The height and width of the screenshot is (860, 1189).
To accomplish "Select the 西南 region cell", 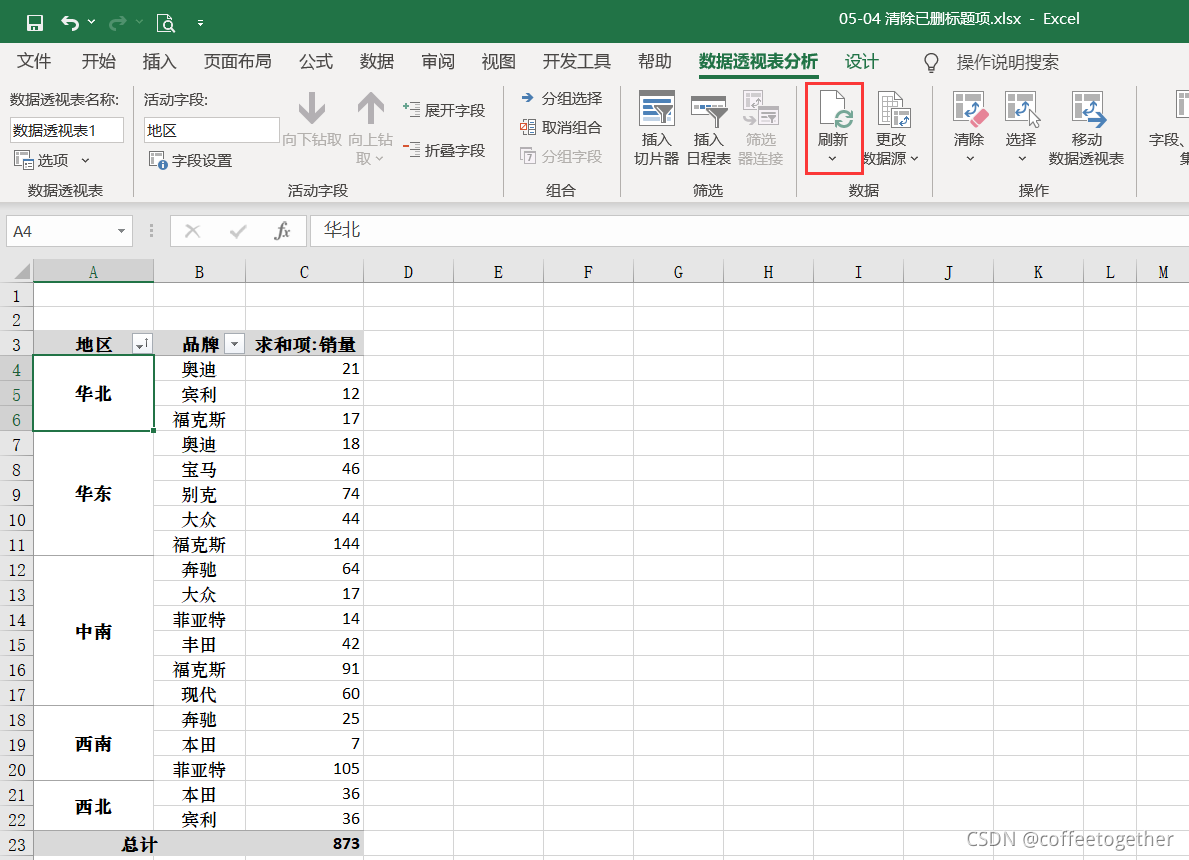I will pos(93,744).
